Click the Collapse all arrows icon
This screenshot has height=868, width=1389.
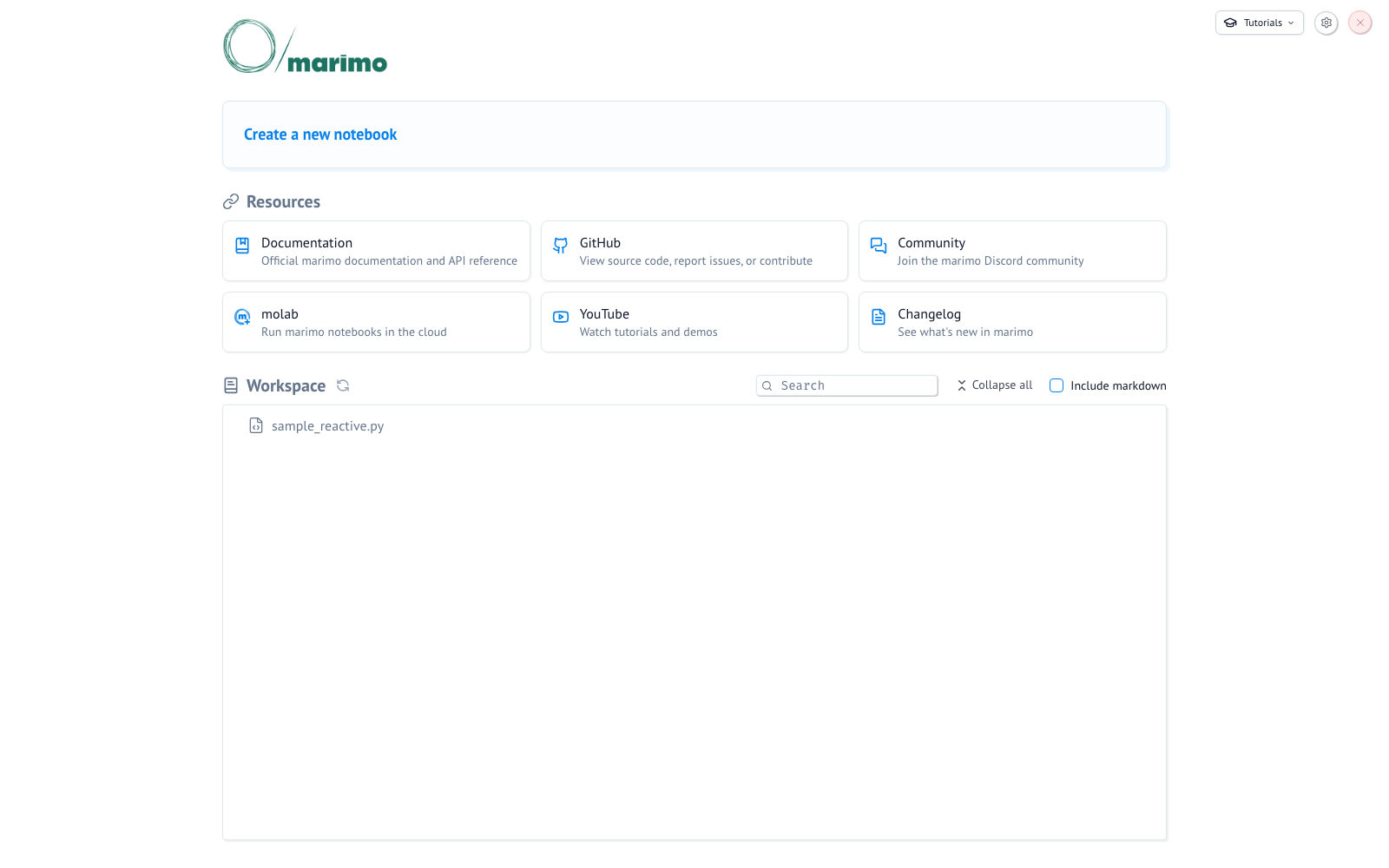[962, 385]
